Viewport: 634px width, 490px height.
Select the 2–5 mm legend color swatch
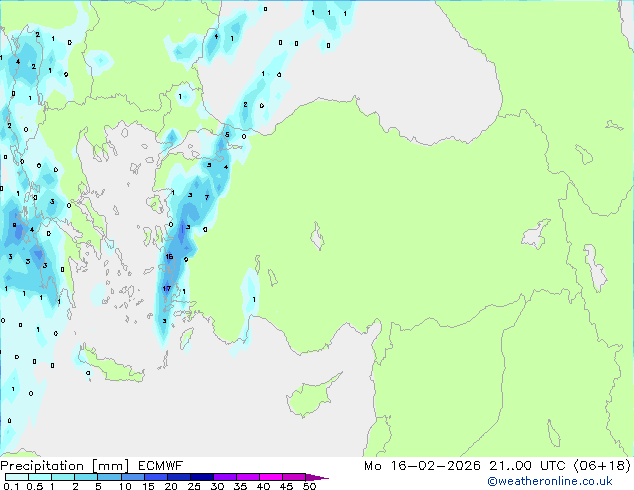(x=86, y=477)
